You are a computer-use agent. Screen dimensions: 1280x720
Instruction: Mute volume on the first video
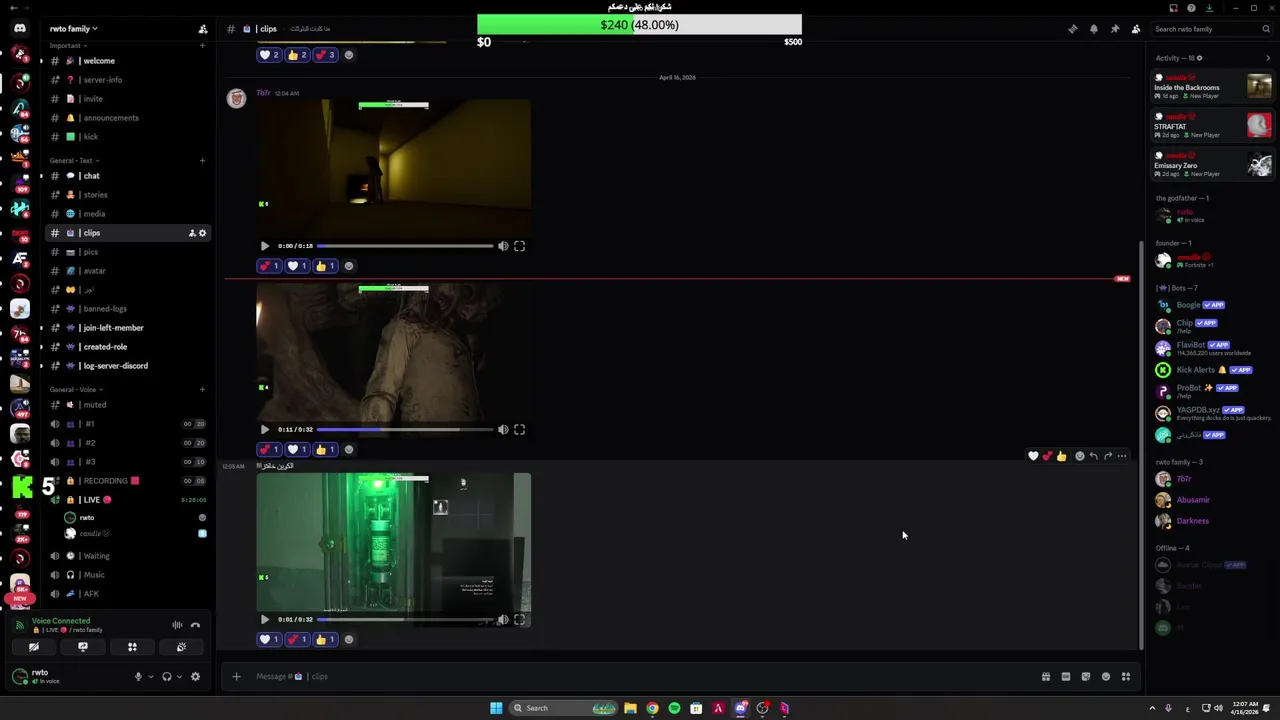click(x=503, y=246)
